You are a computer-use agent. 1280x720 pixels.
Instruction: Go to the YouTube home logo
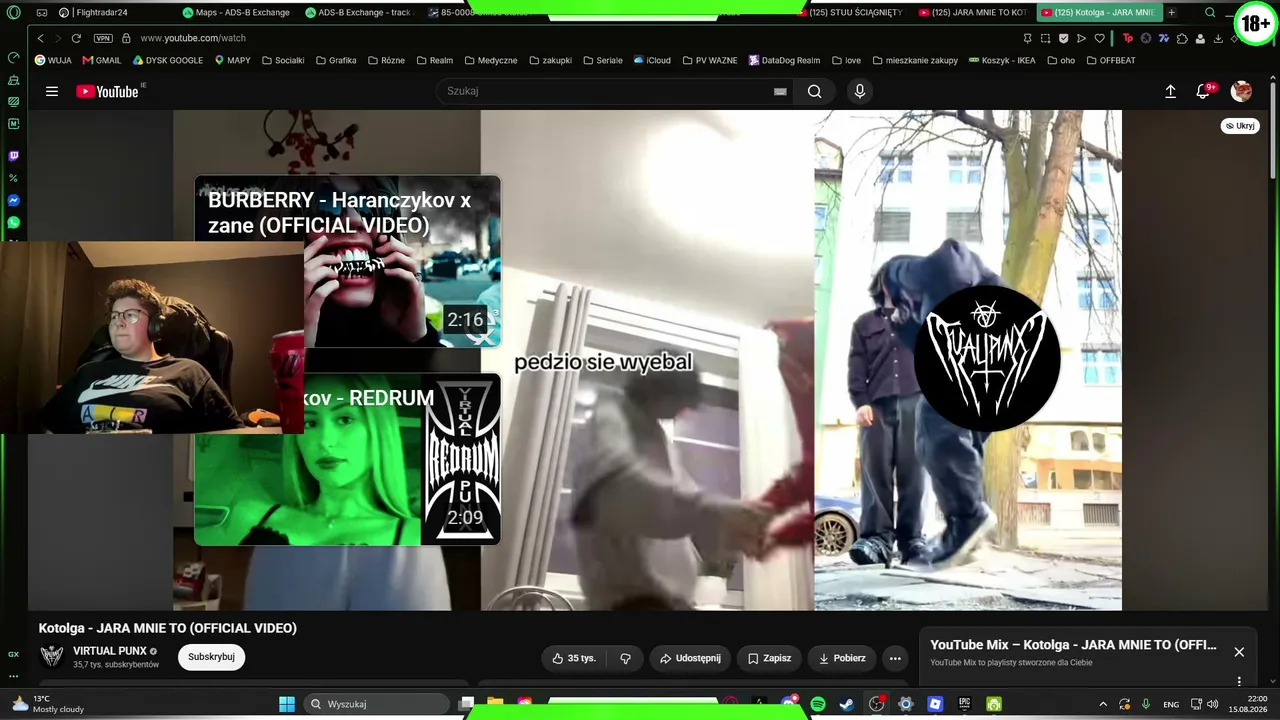[107, 91]
